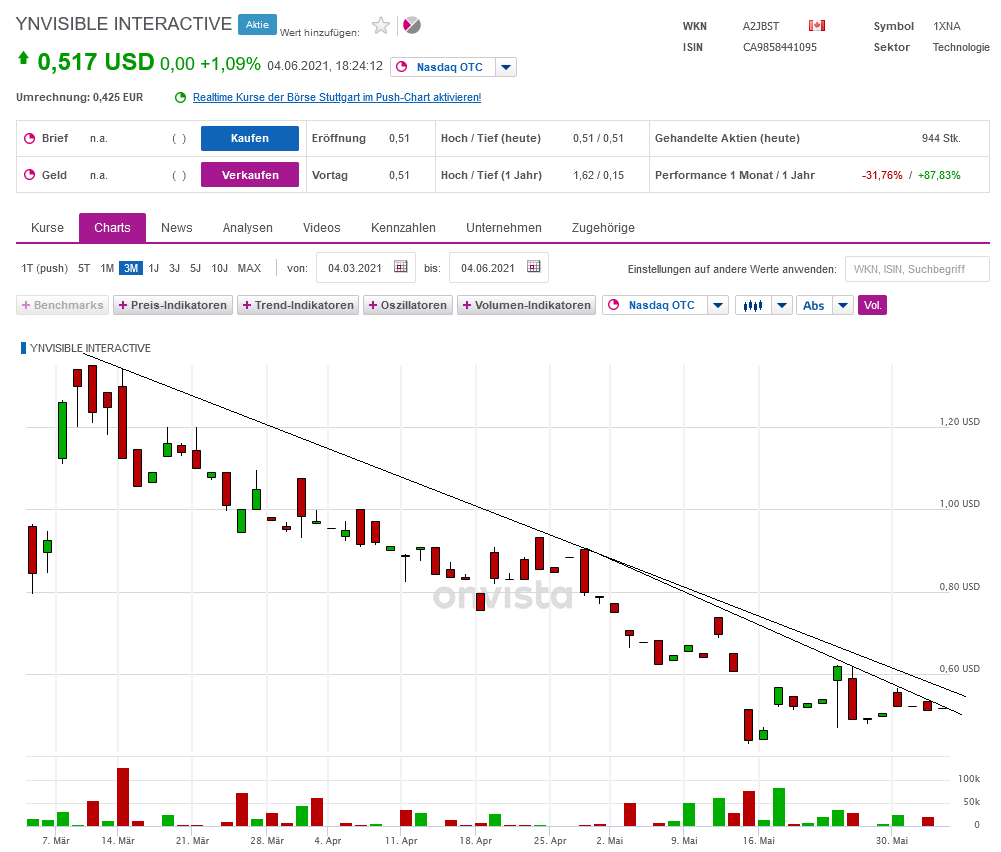Add stock to watchlist via star icon
Viewport: 1001px width, 852px height.
(x=380, y=26)
